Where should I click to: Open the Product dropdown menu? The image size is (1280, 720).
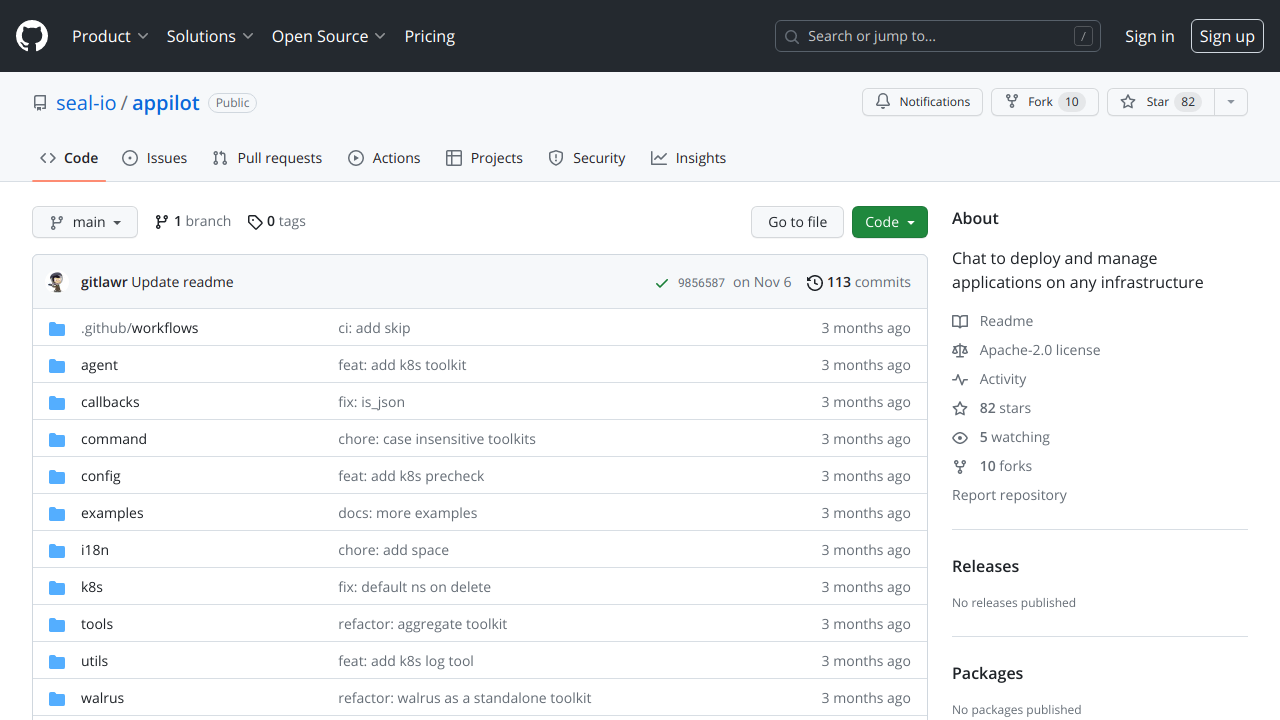(x=110, y=36)
